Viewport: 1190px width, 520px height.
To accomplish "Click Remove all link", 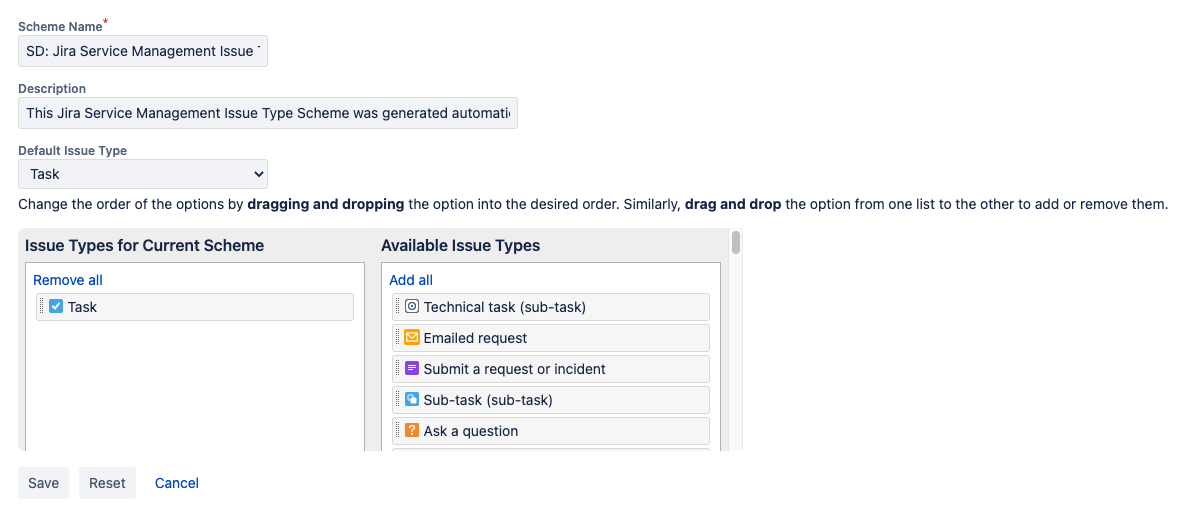I will click(68, 280).
